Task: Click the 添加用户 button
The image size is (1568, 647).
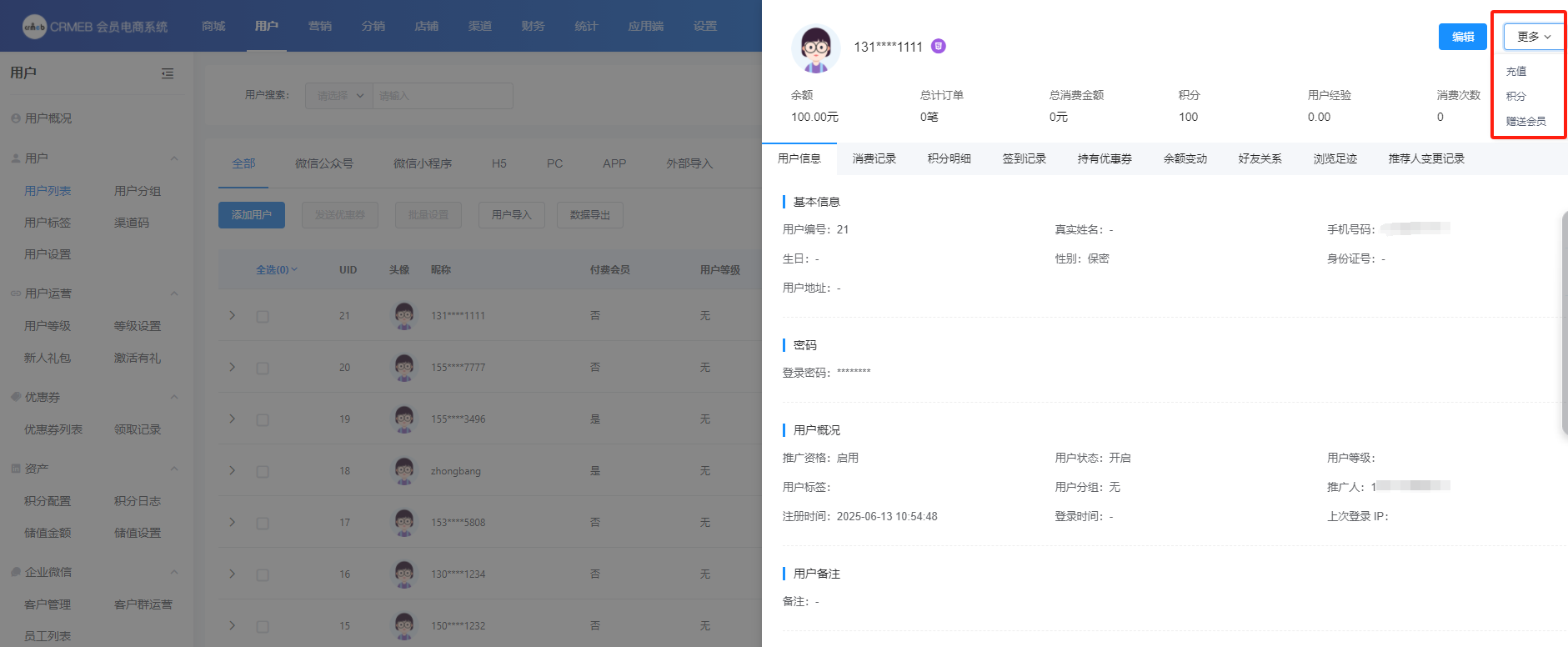Action: pos(252,215)
